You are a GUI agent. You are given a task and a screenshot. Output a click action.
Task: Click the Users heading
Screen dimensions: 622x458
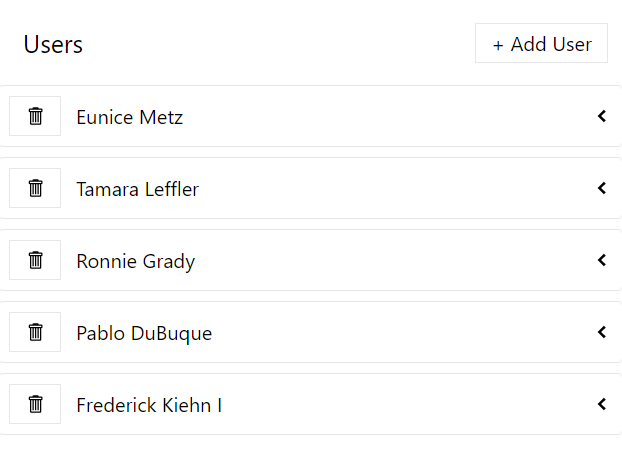[x=53, y=44]
